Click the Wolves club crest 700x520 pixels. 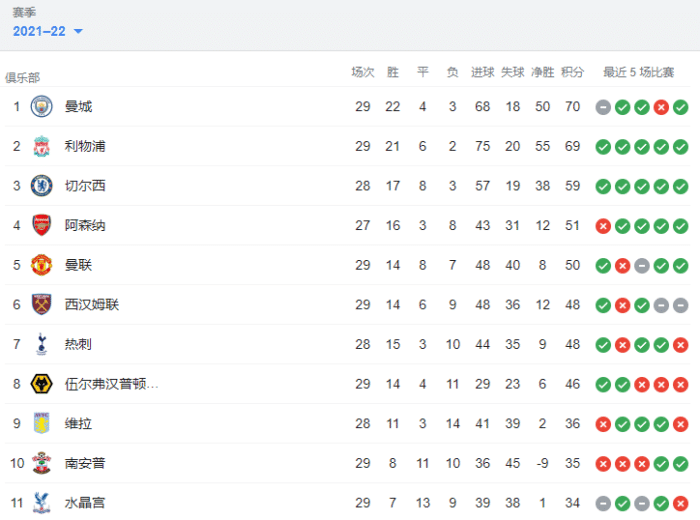click(41, 384)
